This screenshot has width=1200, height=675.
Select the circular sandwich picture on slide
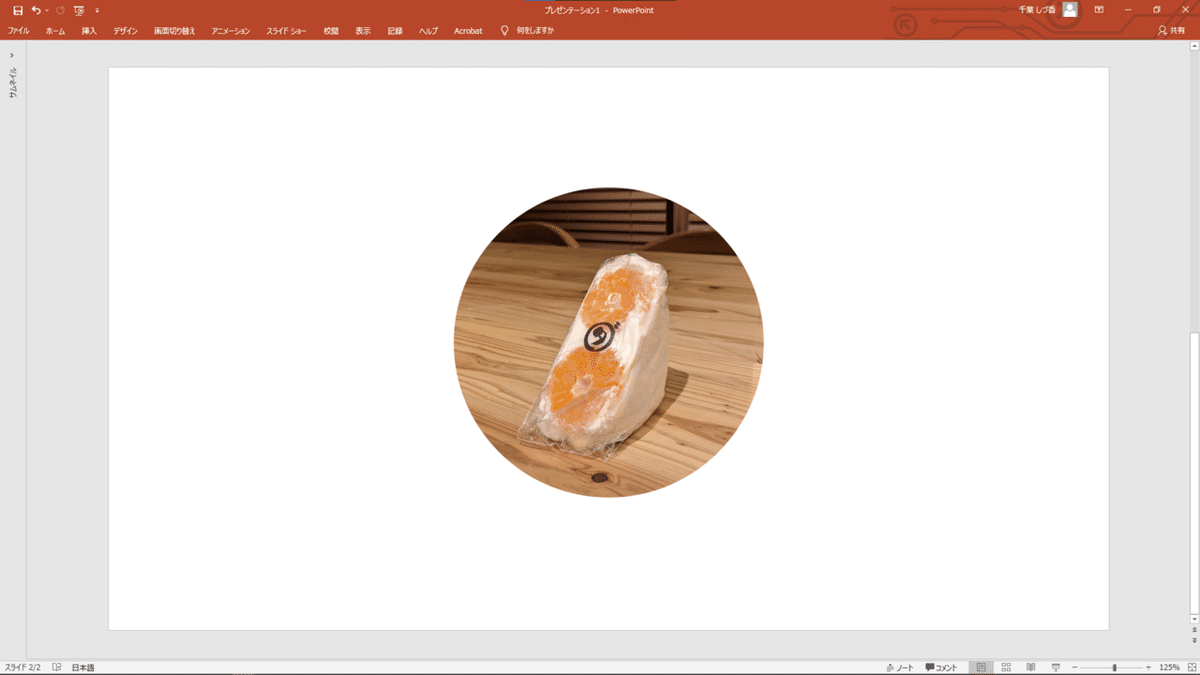(x=608, y=342)
